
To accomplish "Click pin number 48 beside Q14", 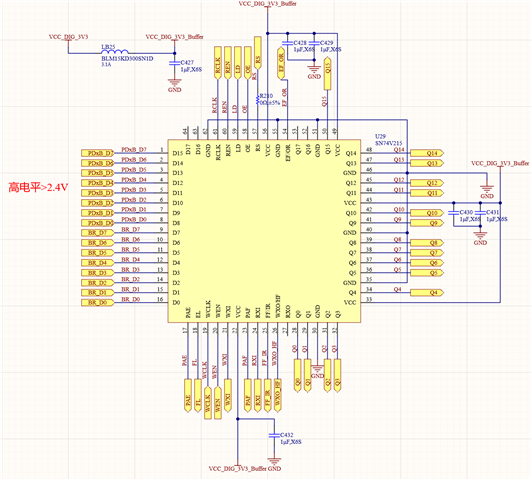I will coord(369,150).
